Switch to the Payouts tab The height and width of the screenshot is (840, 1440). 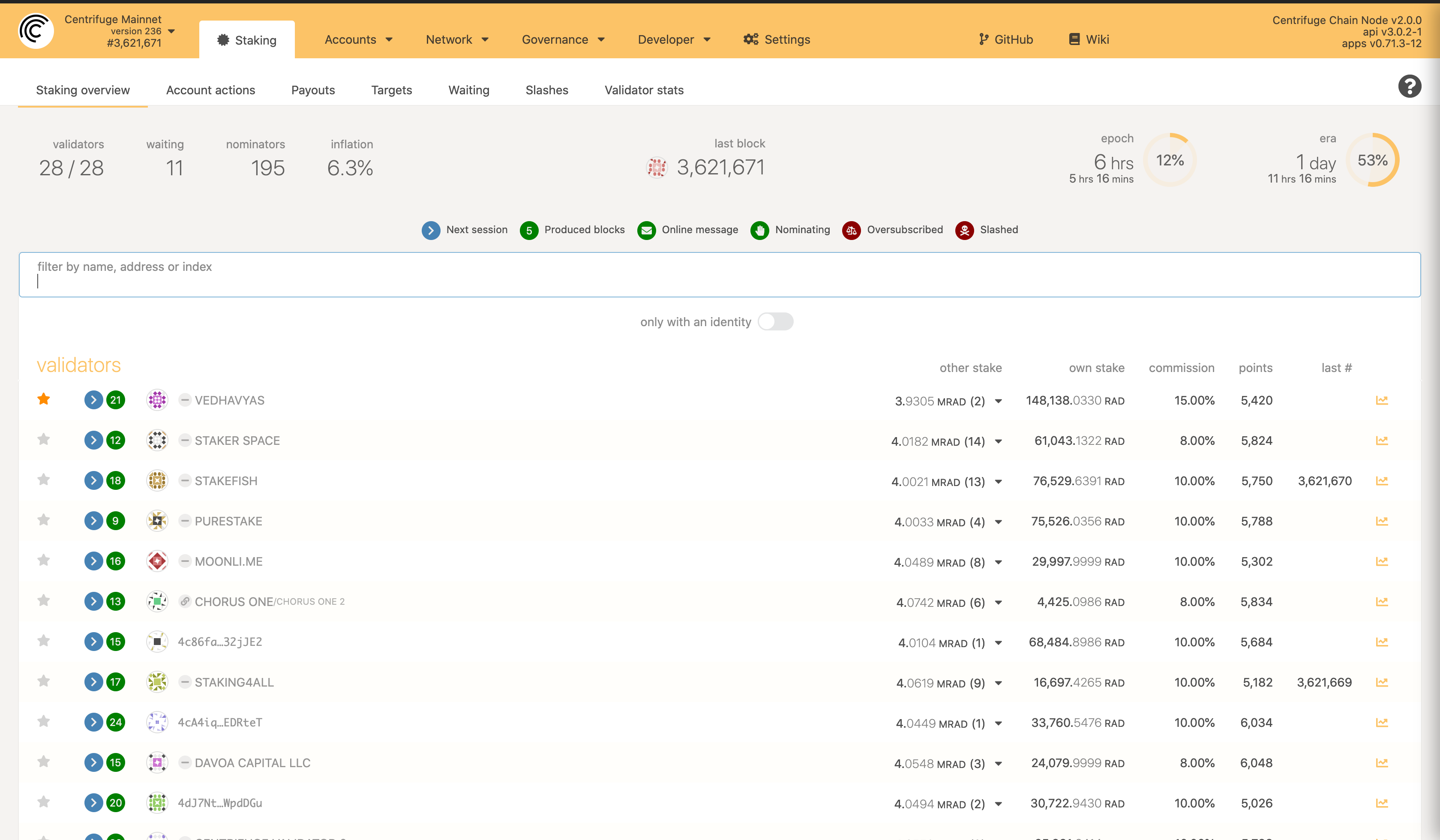tap(313, 90)
